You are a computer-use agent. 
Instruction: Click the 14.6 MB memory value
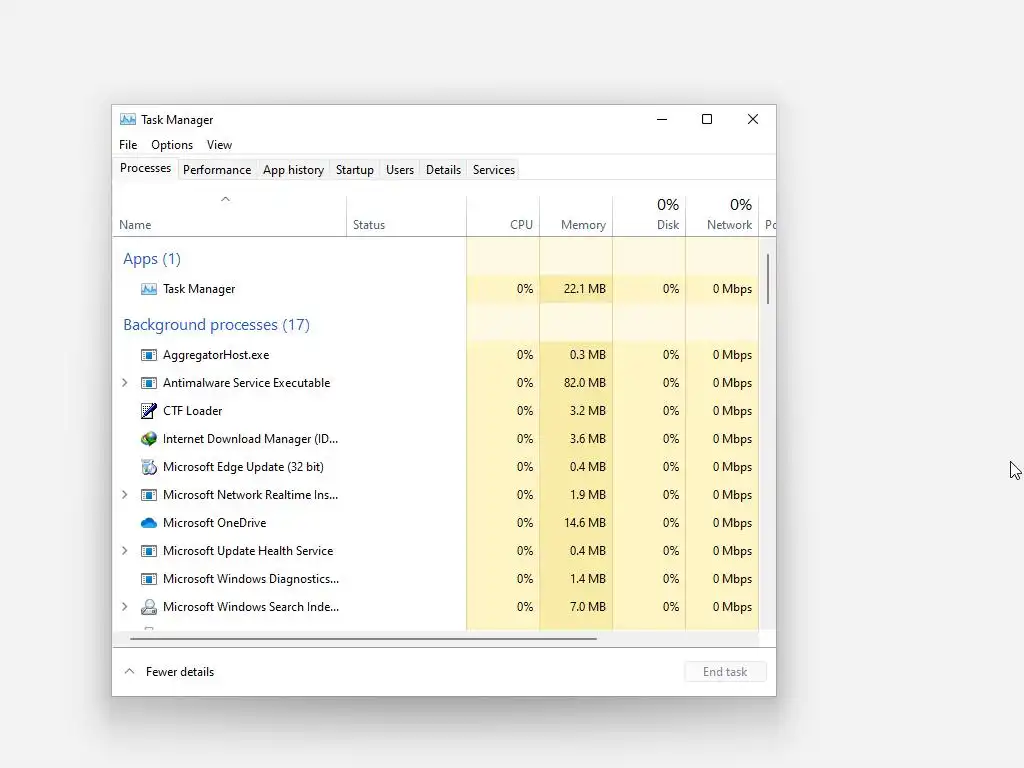tap(584, 523)
